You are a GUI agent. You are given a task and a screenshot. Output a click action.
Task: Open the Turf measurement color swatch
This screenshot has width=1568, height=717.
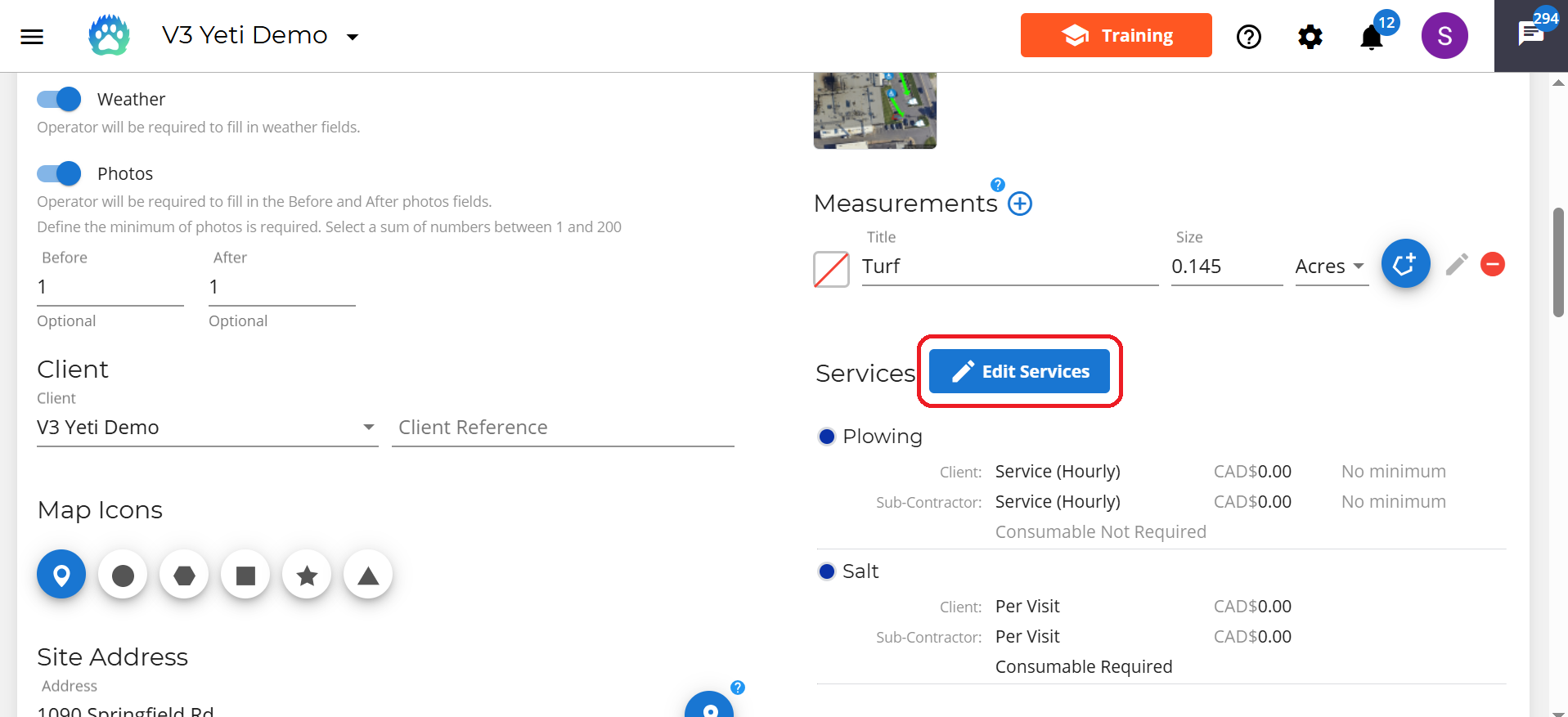click(831, 269)
